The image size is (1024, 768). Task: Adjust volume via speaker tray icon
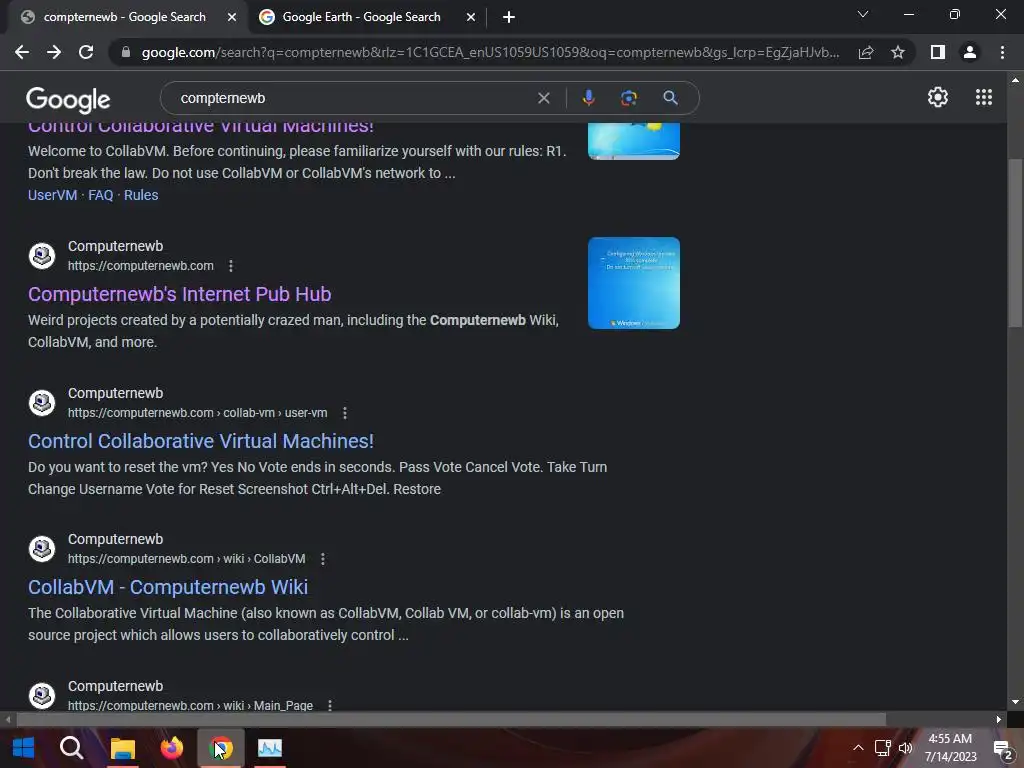click(x=905, y=748)
